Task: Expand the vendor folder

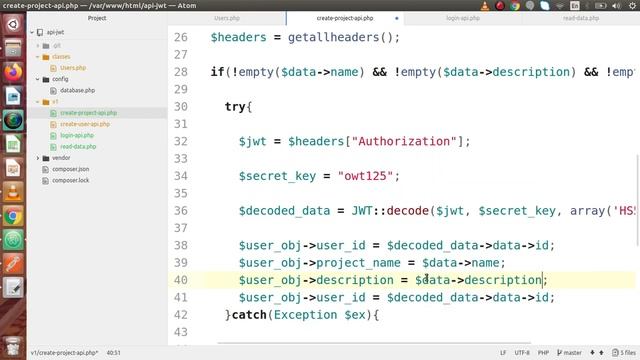Action: tap(38, 158)
